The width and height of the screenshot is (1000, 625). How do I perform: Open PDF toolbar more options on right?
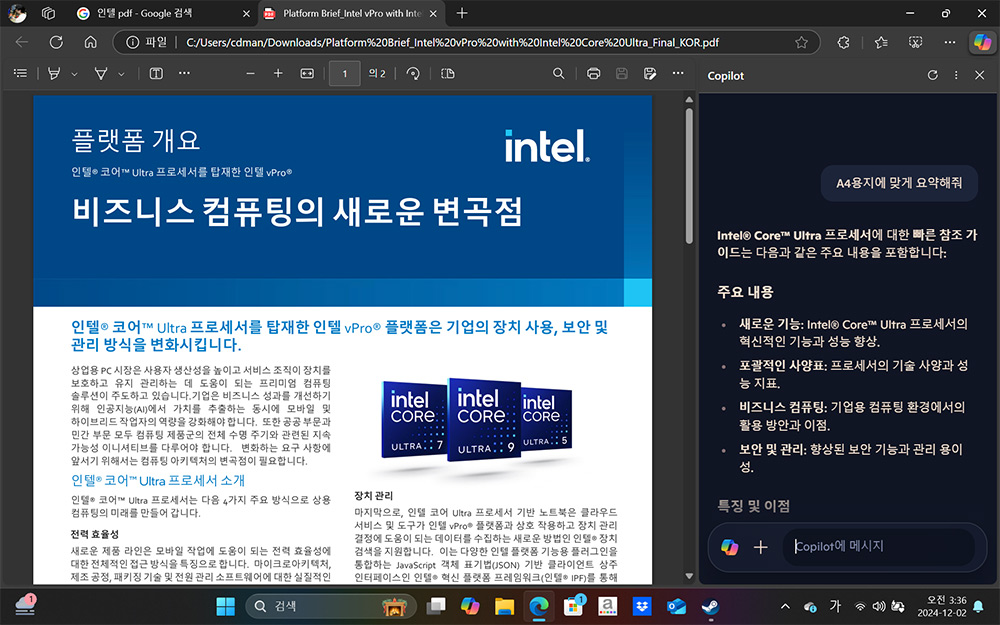[x=678, y=73]
